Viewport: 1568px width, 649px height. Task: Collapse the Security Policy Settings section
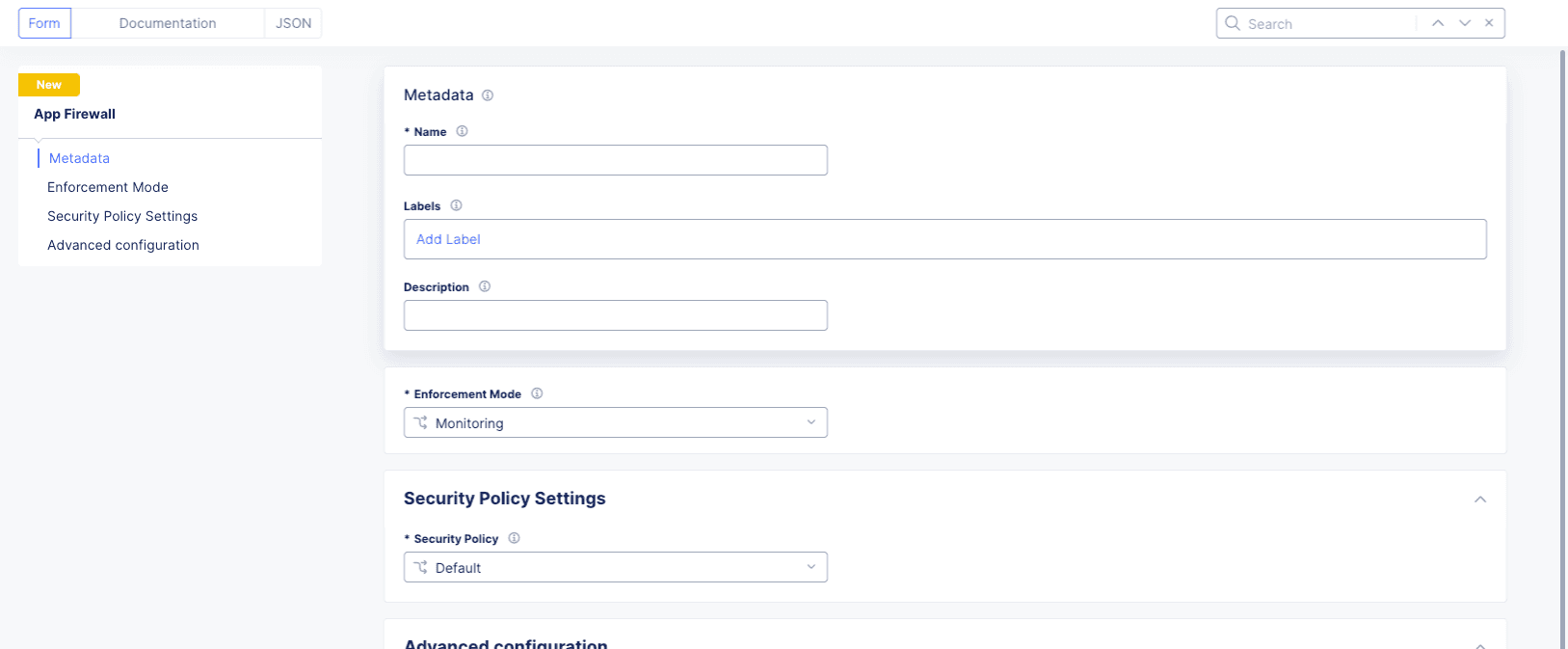point(1480,500)
